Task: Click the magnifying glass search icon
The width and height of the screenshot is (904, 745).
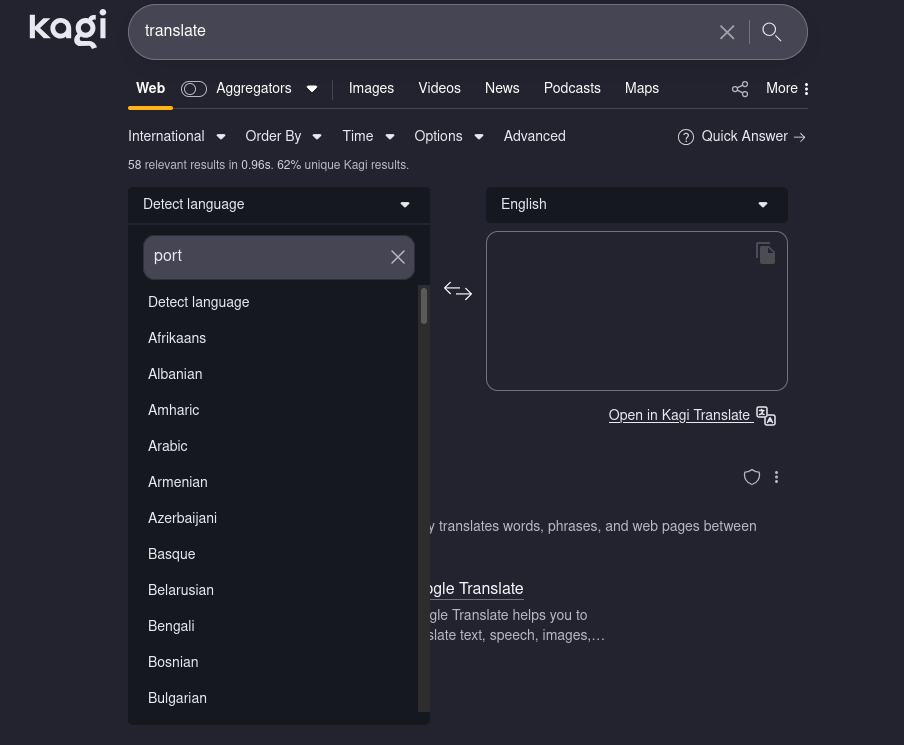Action: point(772,32)
